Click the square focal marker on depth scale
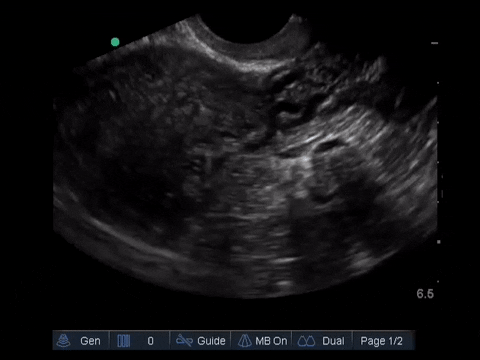This screenshot has width=480, height=360. pyautogui.click(x=439, y=242)
